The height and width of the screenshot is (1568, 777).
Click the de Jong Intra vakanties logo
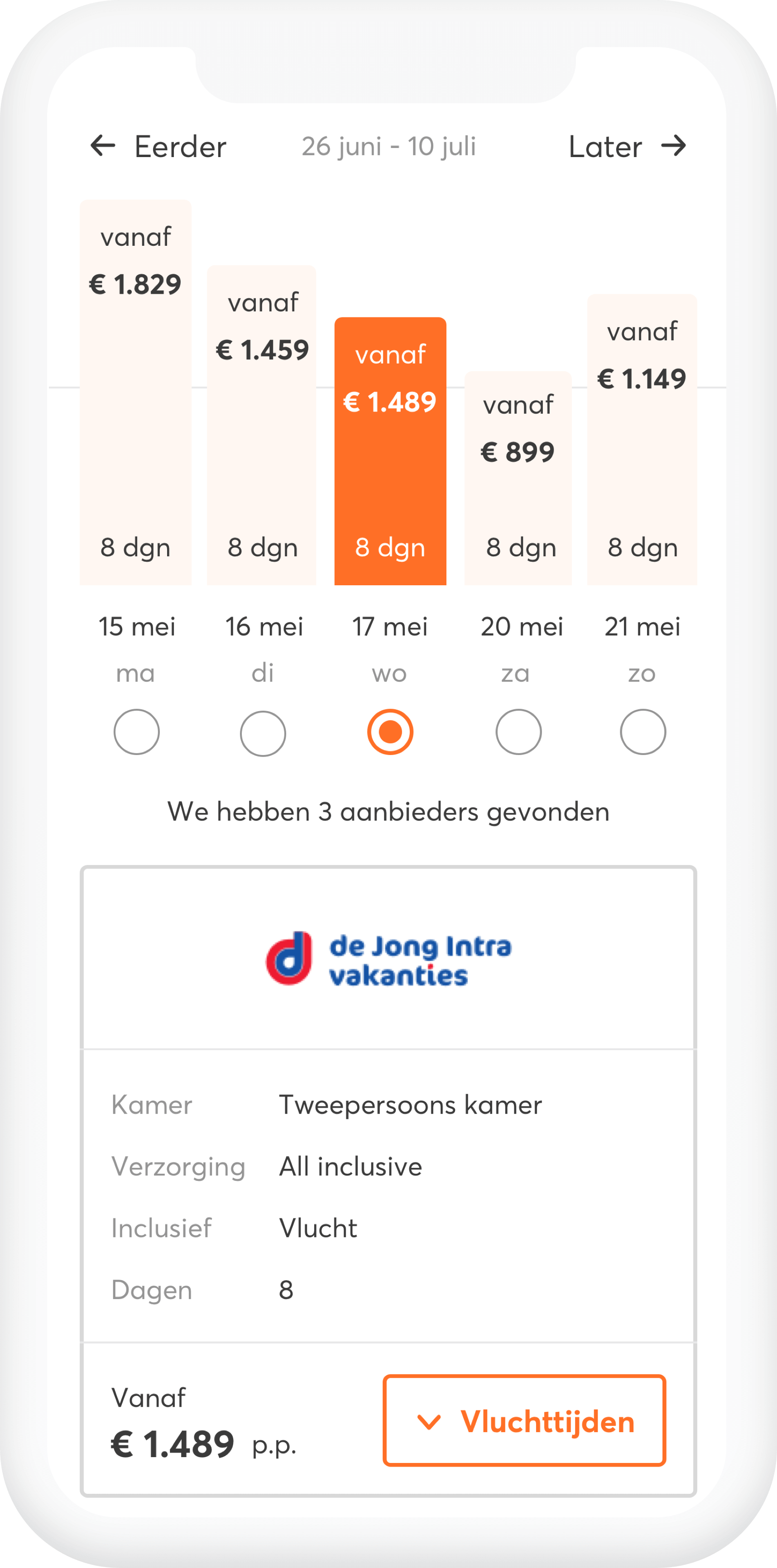388,959
